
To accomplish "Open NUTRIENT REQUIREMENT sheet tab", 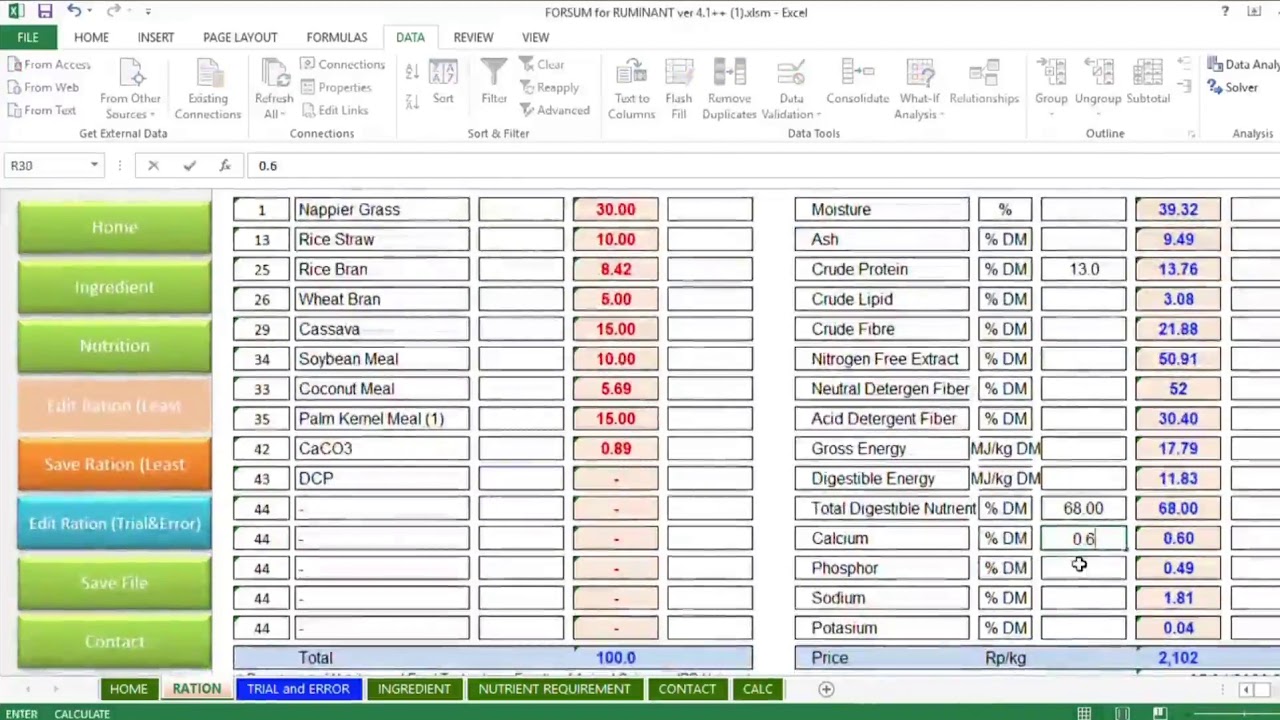I will [x=554, y=688].
